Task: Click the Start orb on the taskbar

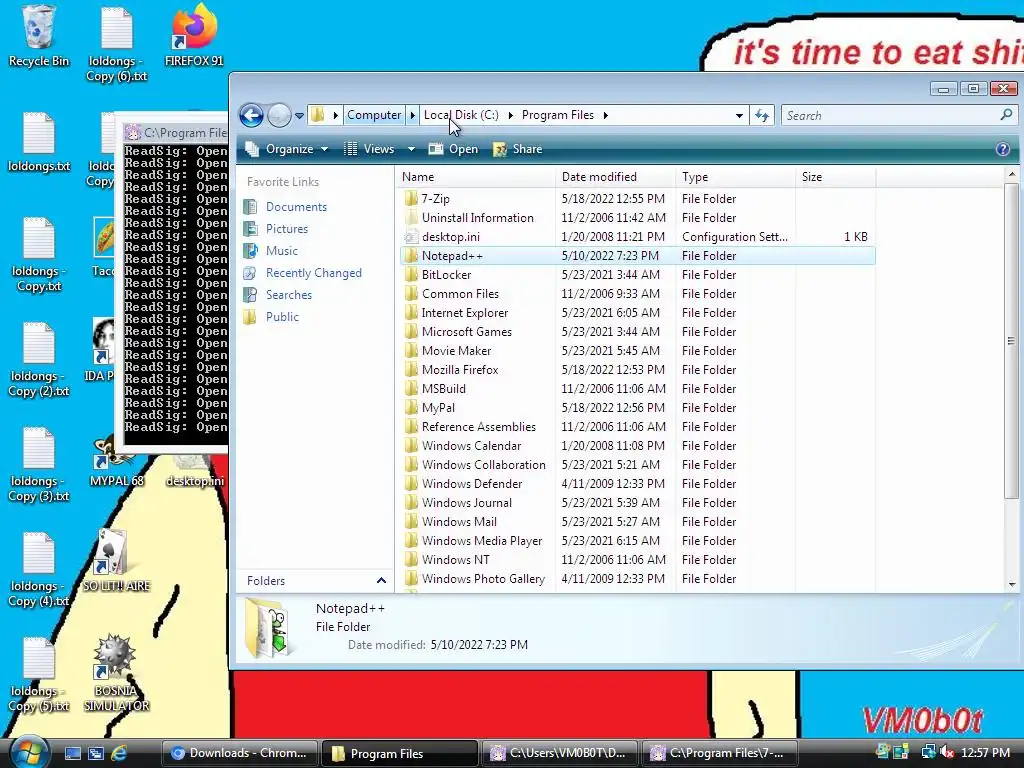Action: (28, 752)
